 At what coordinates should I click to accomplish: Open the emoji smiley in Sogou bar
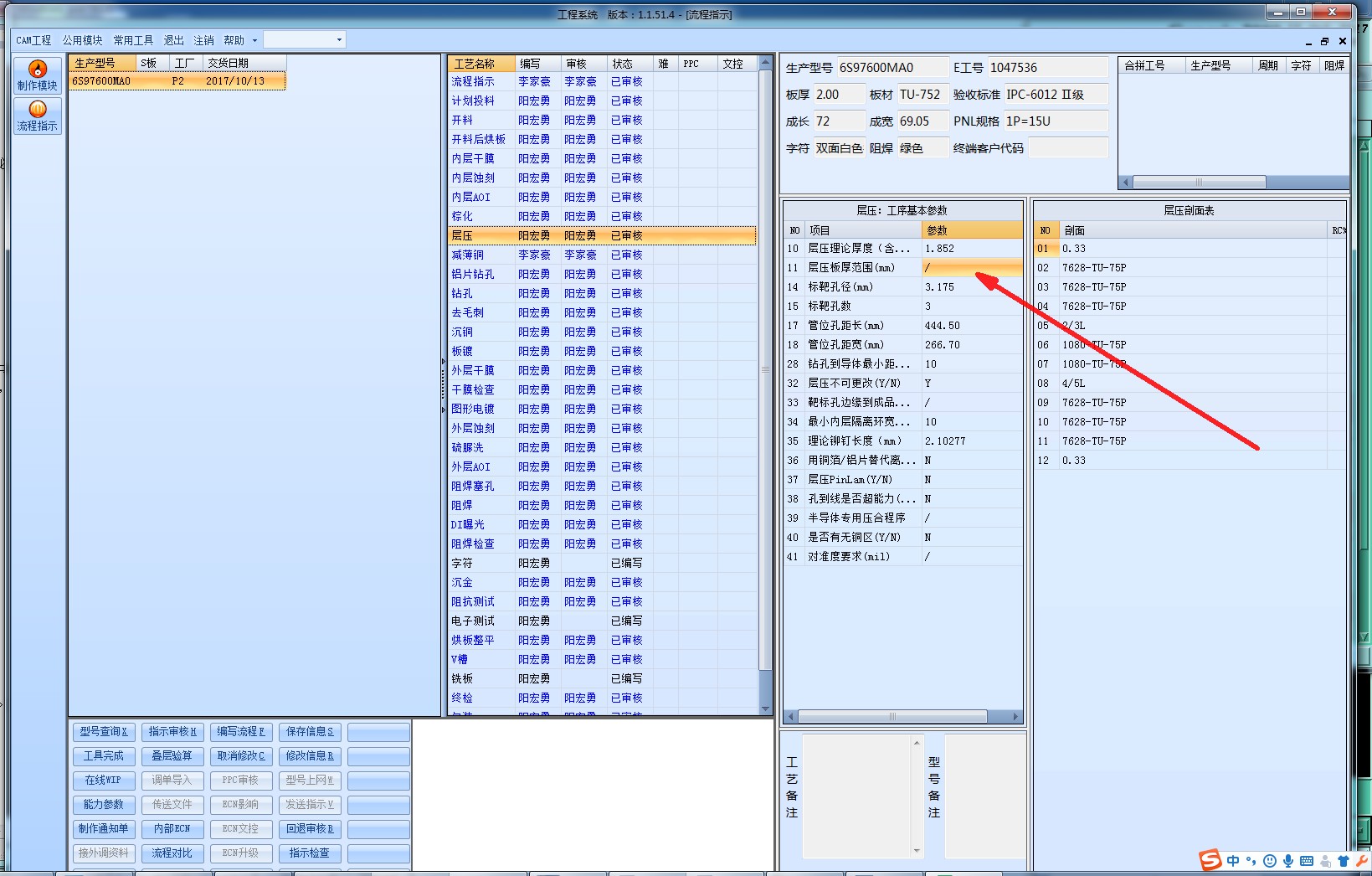click(1270, 861)
